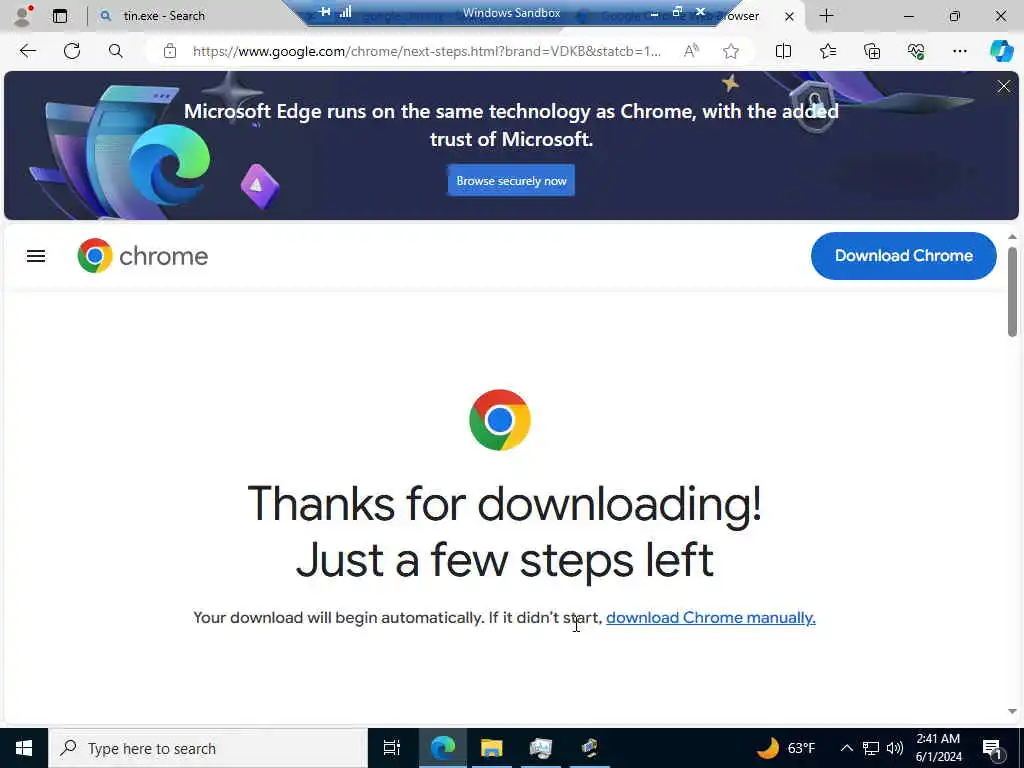Dismiss the Microsoft Edge banner
The image size is (1024, 768).
tap(1004, 86)
